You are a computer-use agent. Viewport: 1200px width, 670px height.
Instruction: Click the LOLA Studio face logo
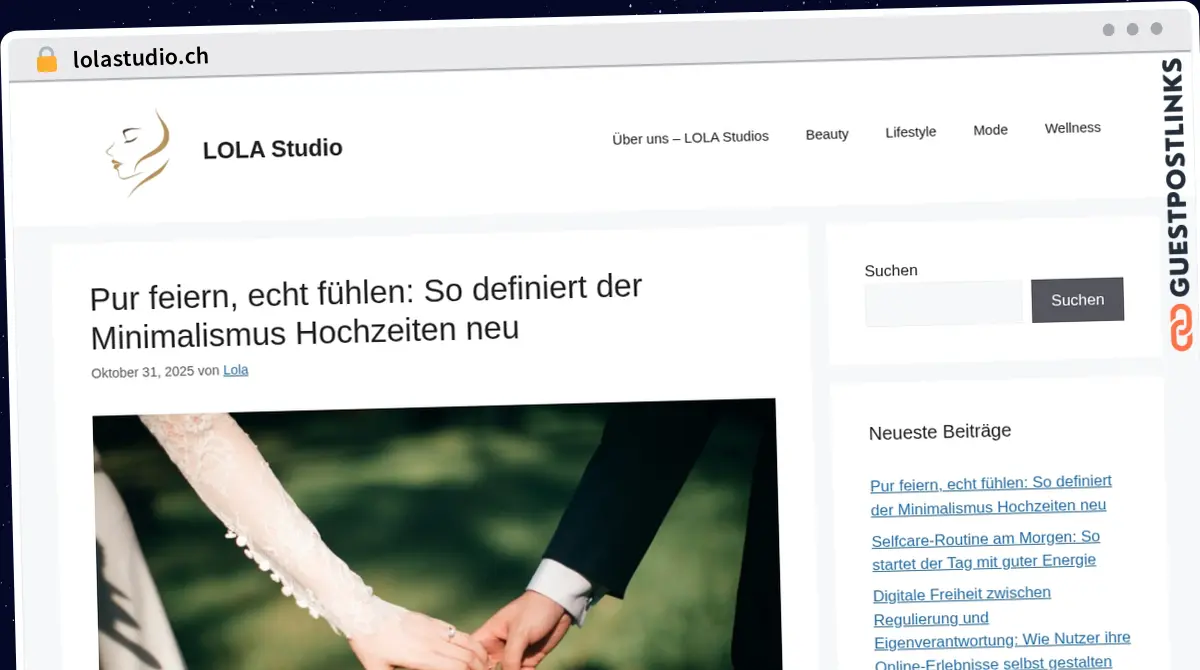pos(138,152)
